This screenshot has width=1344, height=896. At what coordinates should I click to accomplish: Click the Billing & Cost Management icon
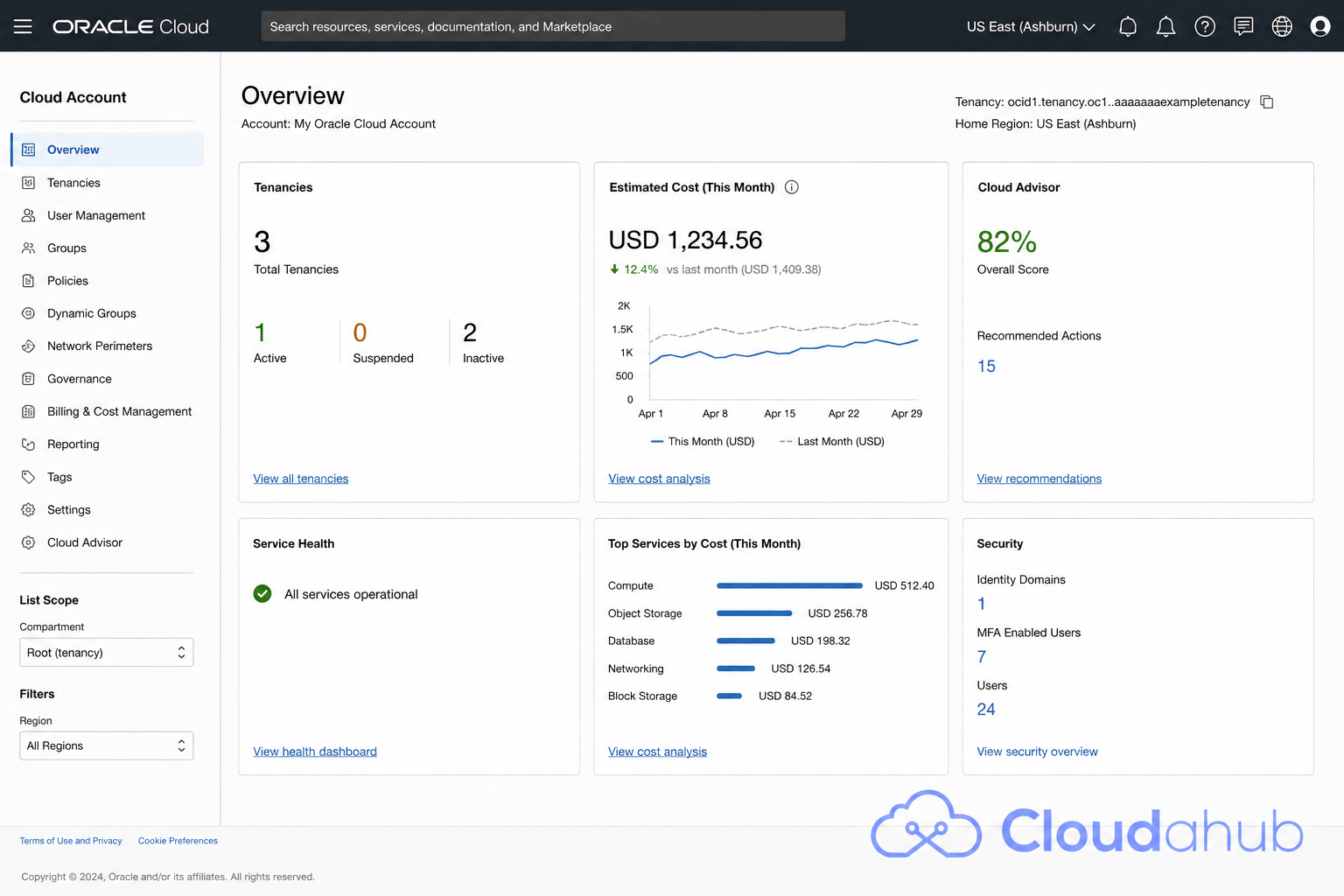(28, 411)
